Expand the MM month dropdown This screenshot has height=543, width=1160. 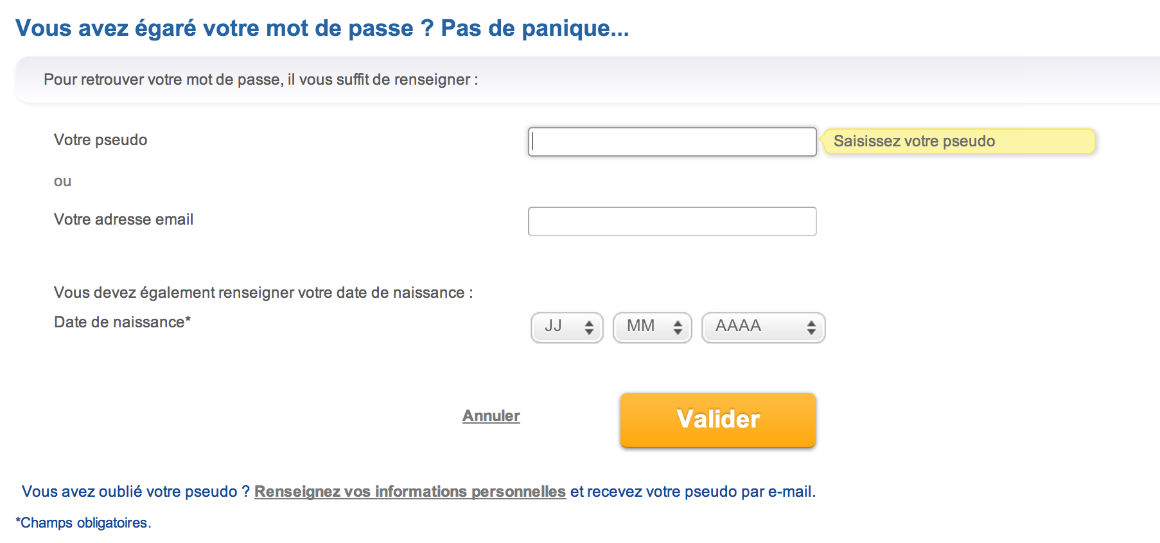click(x=652, y=327)
